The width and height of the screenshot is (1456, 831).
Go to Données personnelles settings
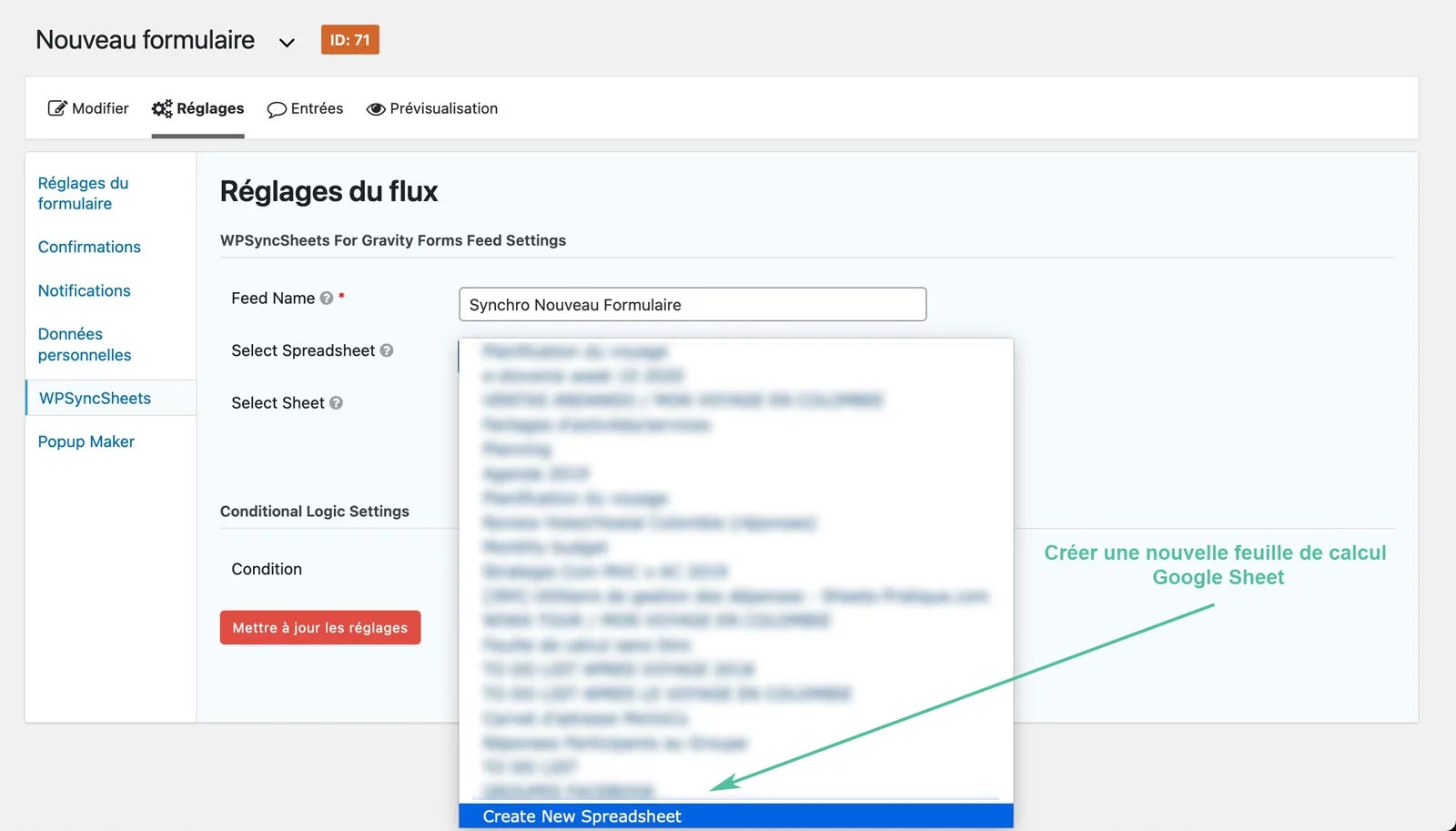85,344
